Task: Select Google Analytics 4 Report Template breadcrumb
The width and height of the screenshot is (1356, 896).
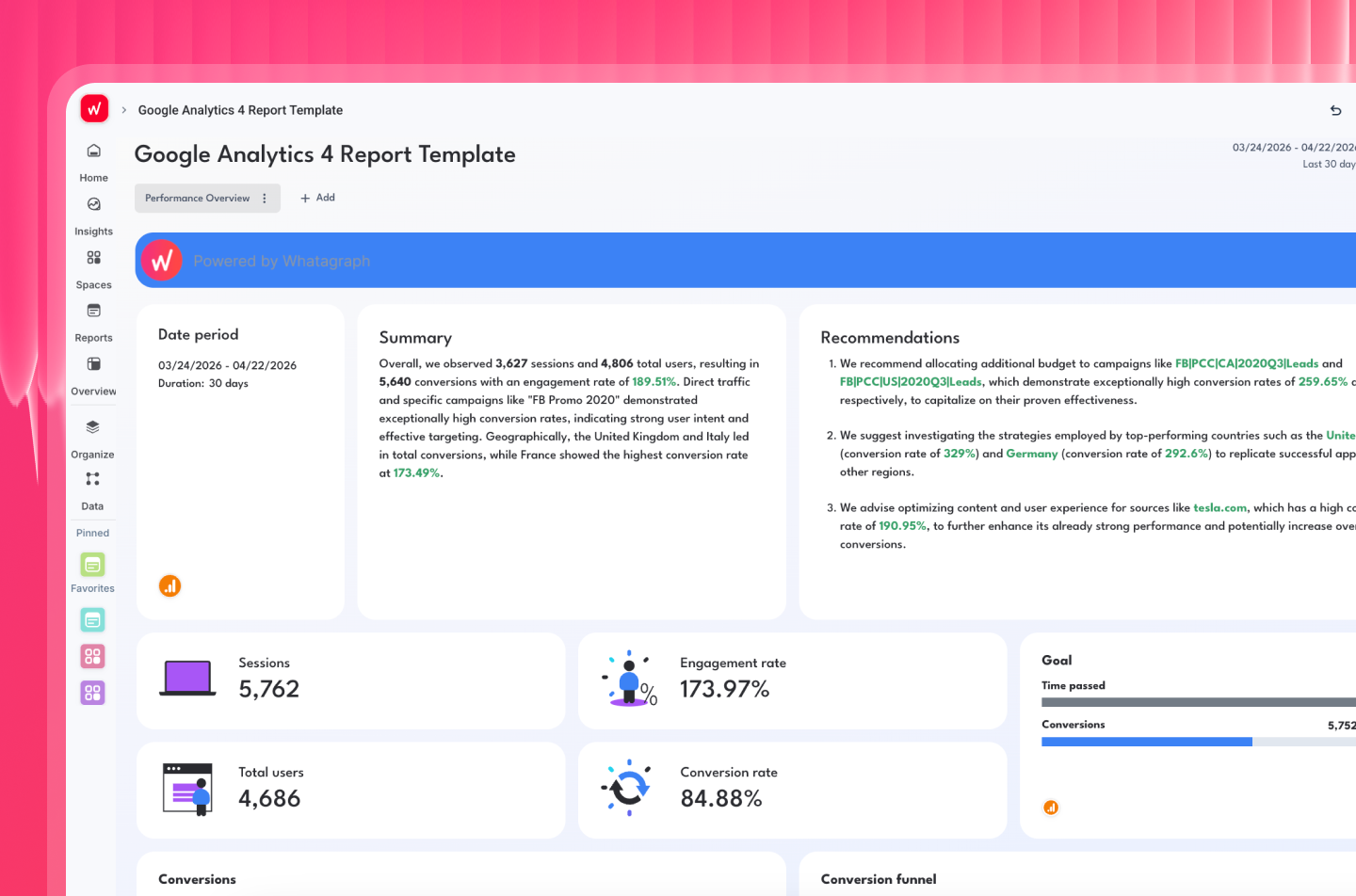Action: coord(240,109)
